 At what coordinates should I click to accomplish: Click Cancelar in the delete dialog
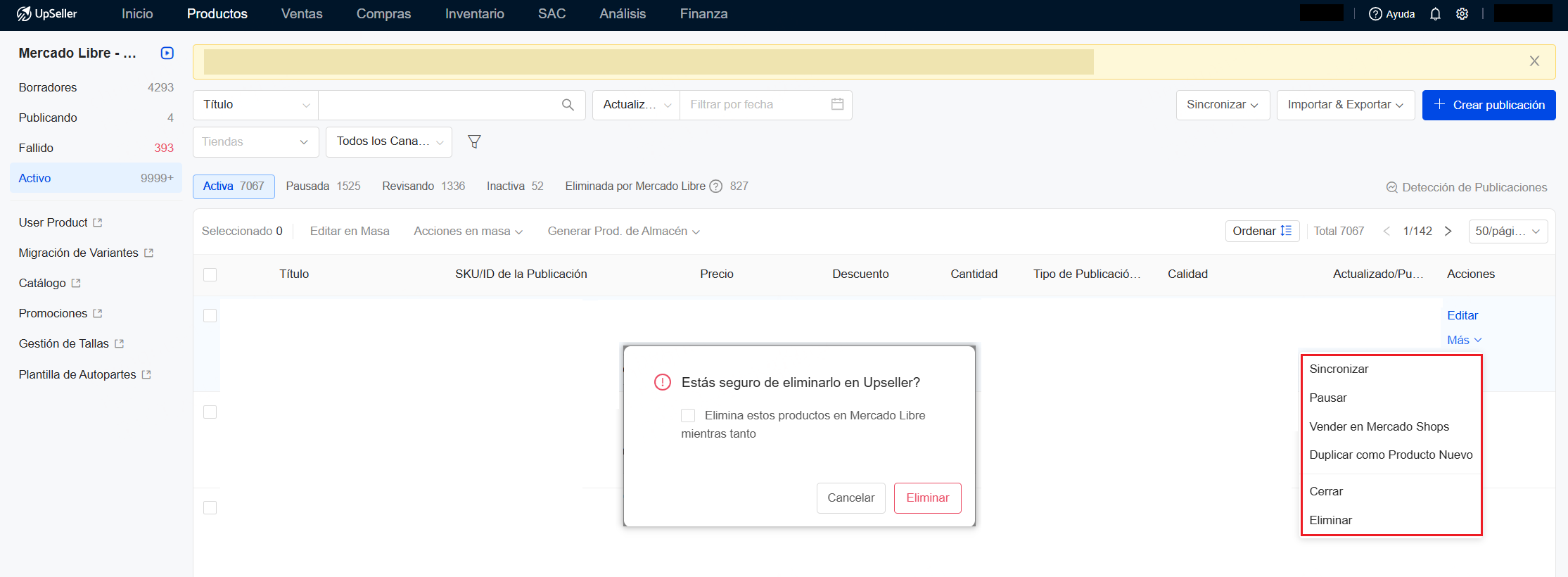[x=850, y=497]
